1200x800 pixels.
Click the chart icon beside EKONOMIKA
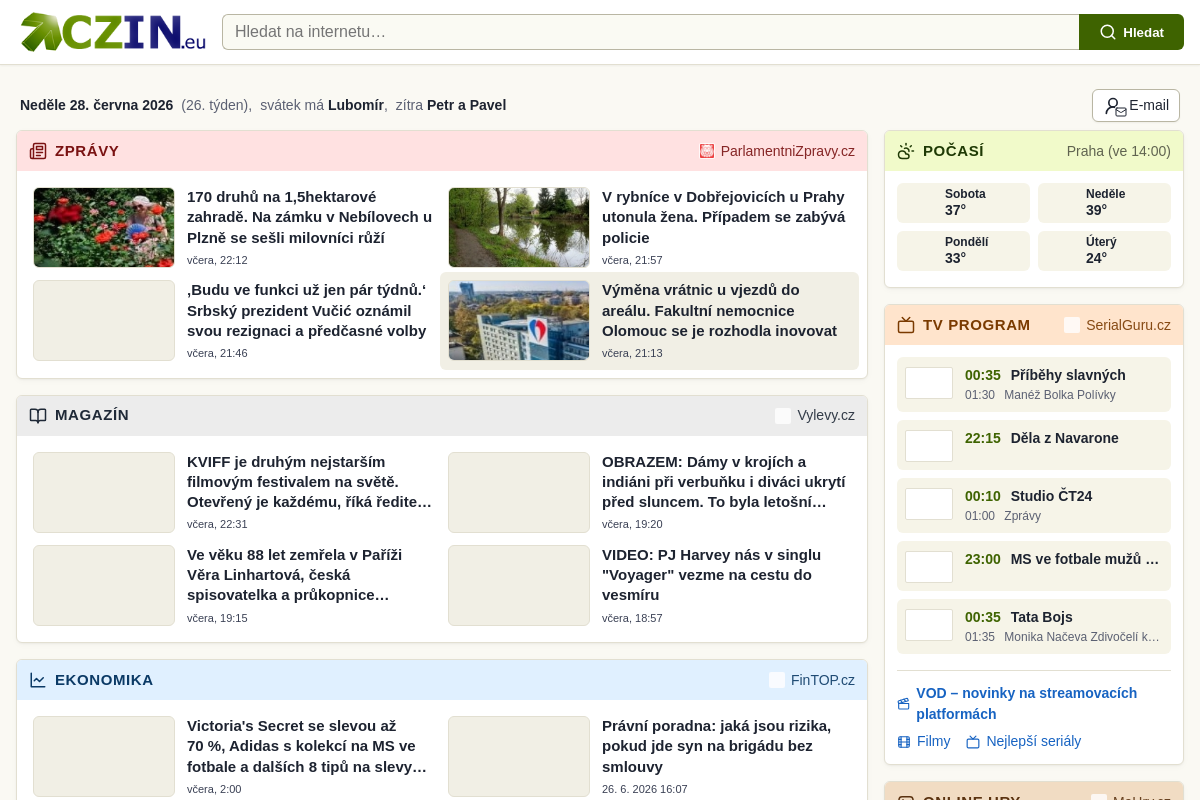[x=38, y=680]
